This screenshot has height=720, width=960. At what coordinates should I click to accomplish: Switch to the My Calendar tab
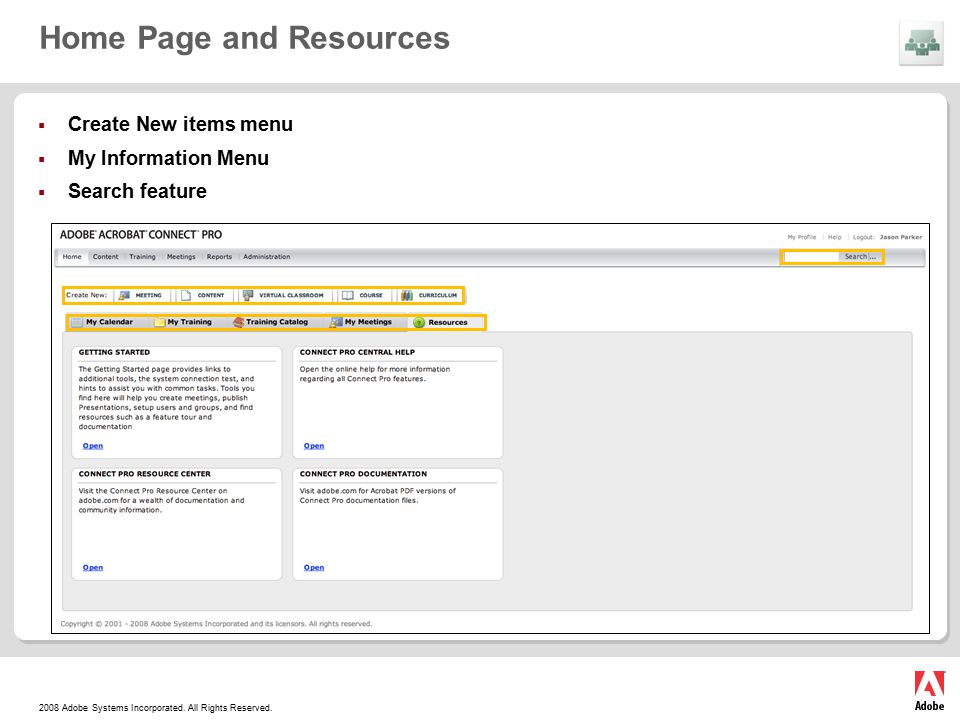coord(102,322)
